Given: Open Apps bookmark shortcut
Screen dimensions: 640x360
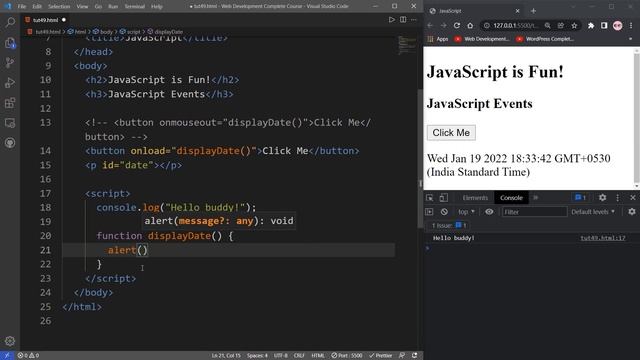Looking at the screenshot, I should (x=438, y=39).
